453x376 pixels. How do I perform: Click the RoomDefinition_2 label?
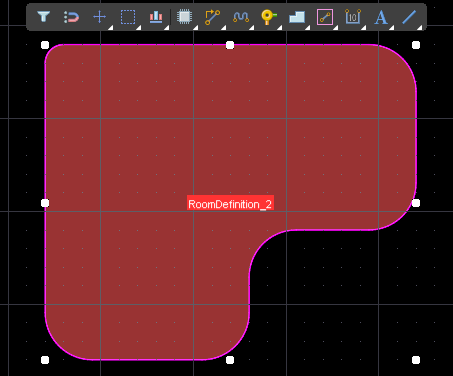click(x=230, y=203)
